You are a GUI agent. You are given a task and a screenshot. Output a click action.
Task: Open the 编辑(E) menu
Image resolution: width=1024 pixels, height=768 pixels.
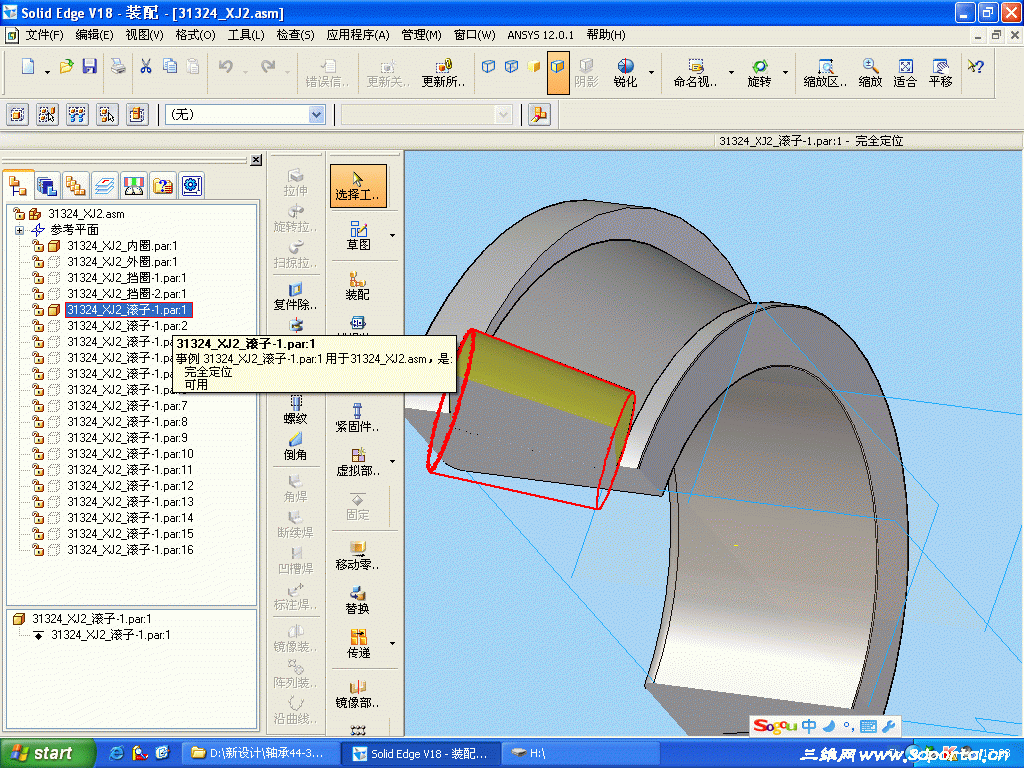94,35
